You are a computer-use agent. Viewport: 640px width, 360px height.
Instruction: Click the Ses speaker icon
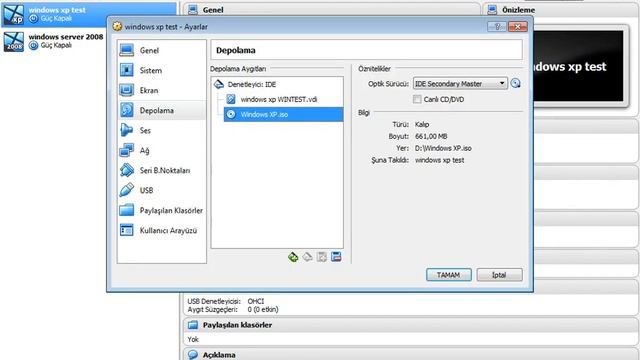click(127, 130)
